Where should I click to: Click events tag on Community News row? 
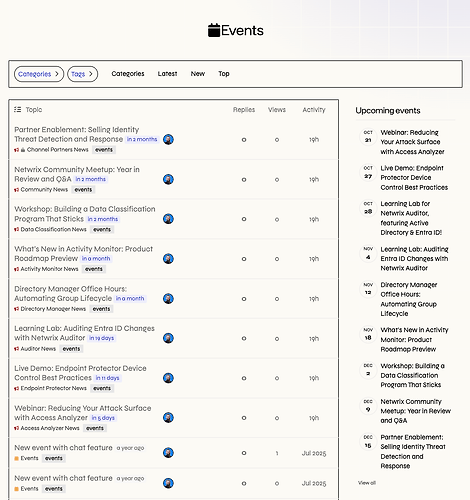(x=83, y=190)
